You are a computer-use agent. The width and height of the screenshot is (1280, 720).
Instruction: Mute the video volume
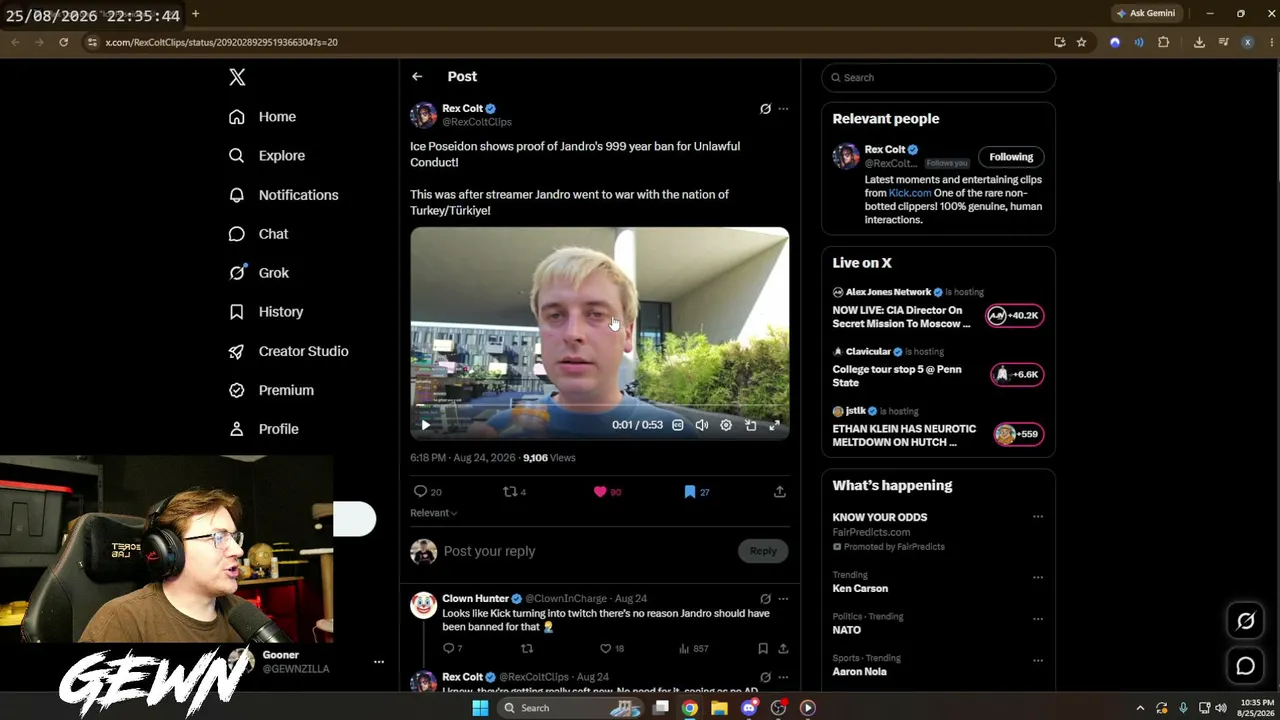tap(702, 425)
